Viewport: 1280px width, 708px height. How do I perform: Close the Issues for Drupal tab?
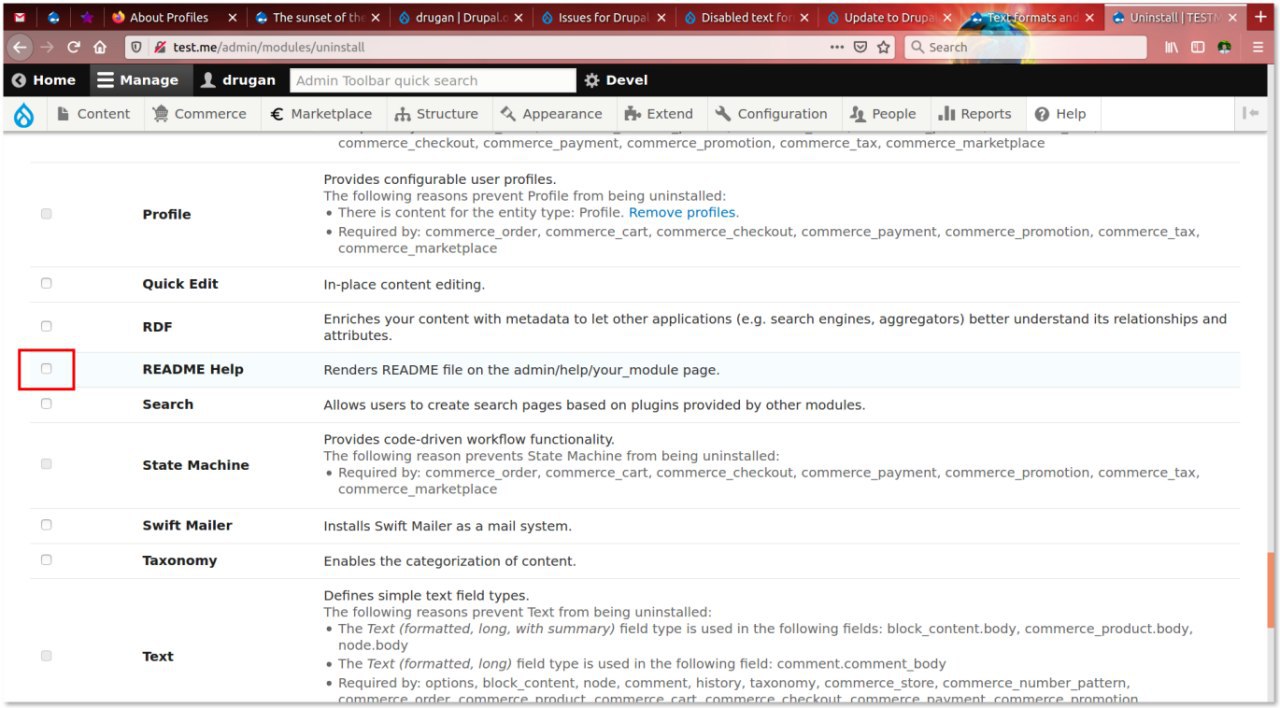[661, 18]
